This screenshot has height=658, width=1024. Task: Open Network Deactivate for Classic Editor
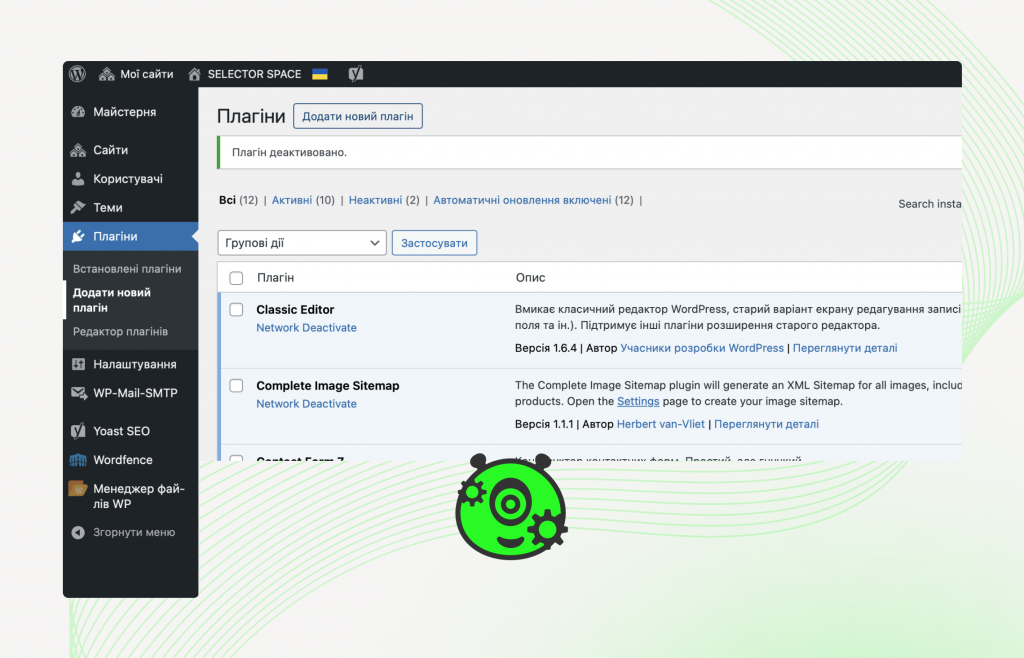tap(306, 327)
